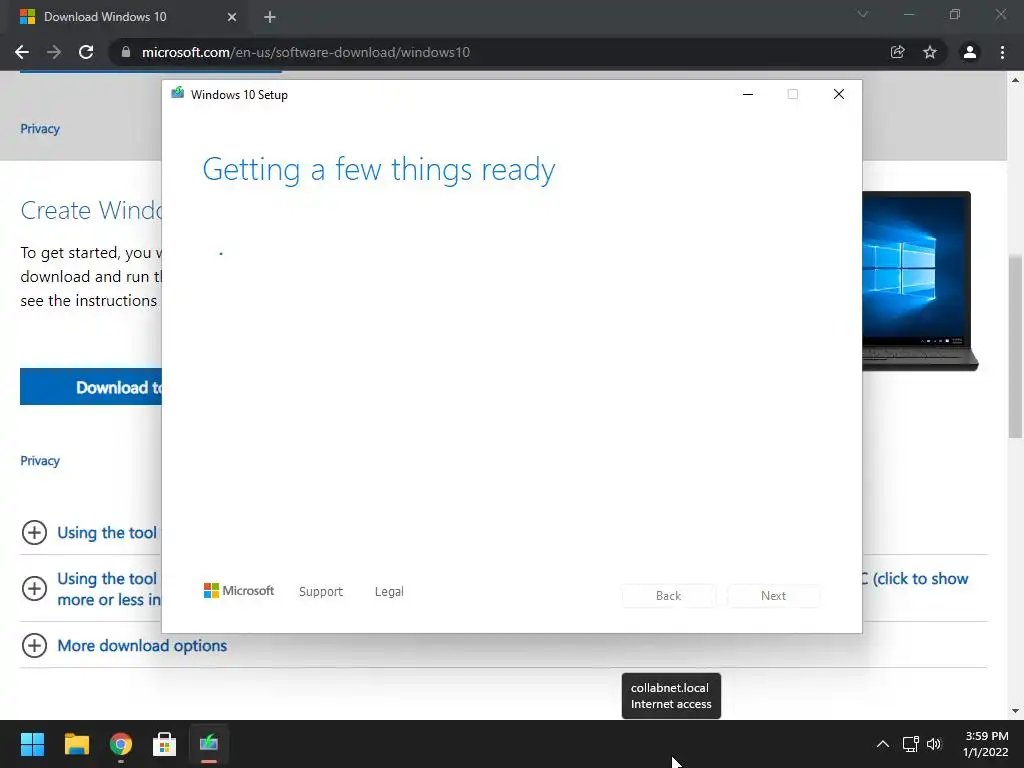The width and height of the screenshot is (1024, 768).
Task: Click scrollbar up arrow on webpage
Action: tap(1015, 80)
